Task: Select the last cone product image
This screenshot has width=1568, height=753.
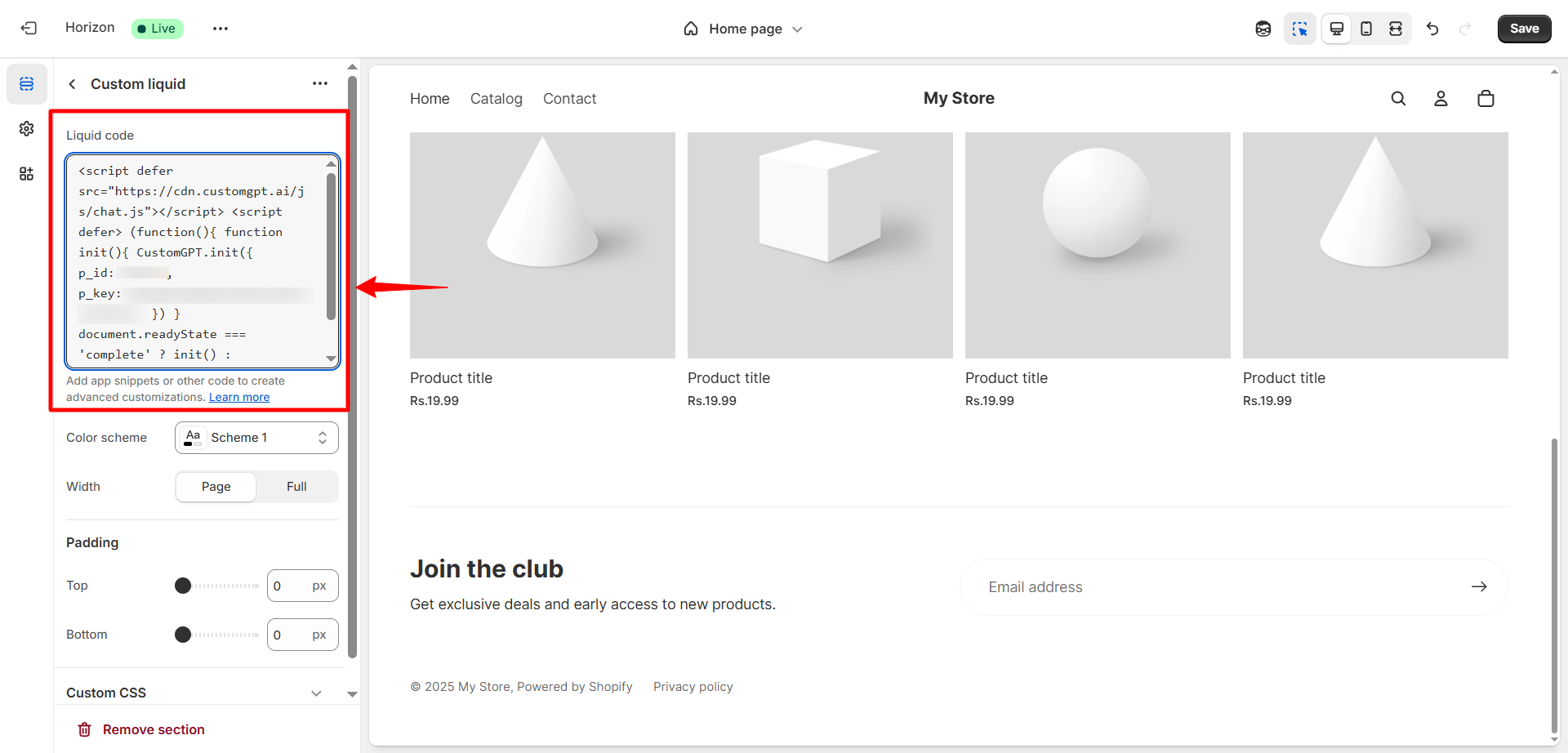Action: pyautogui.click(x=1375, y=245)
